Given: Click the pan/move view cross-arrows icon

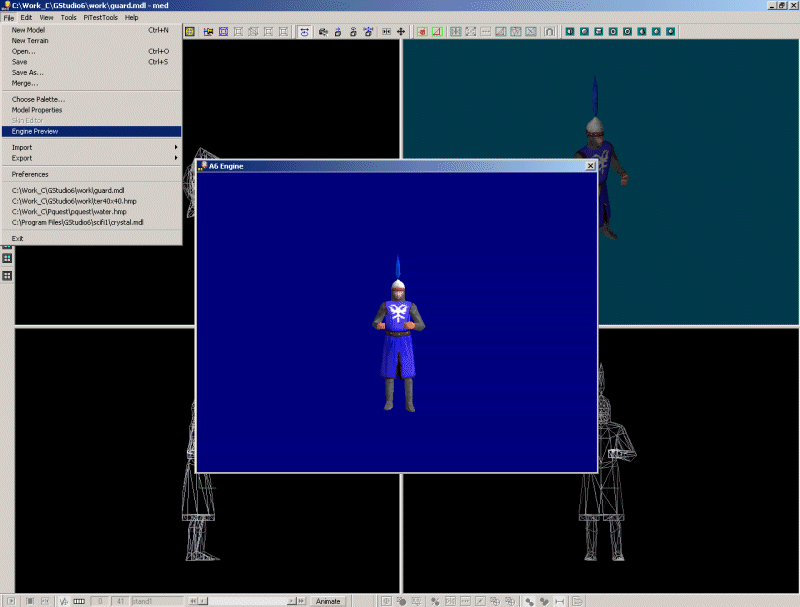Looking at the screenshot, I should tap(402, 32).
